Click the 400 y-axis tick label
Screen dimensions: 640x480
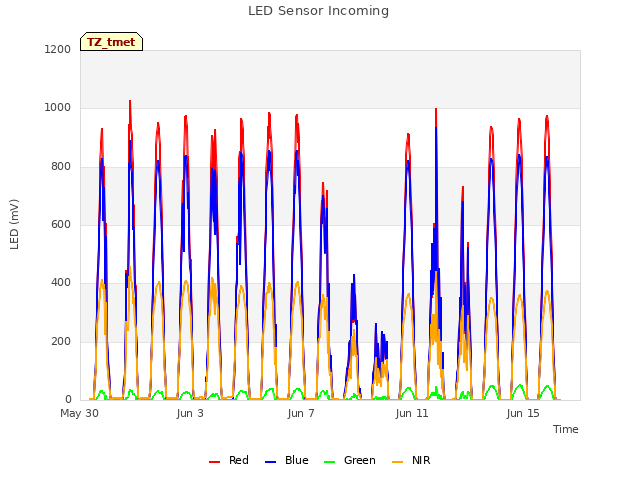[x=61, y=283]
